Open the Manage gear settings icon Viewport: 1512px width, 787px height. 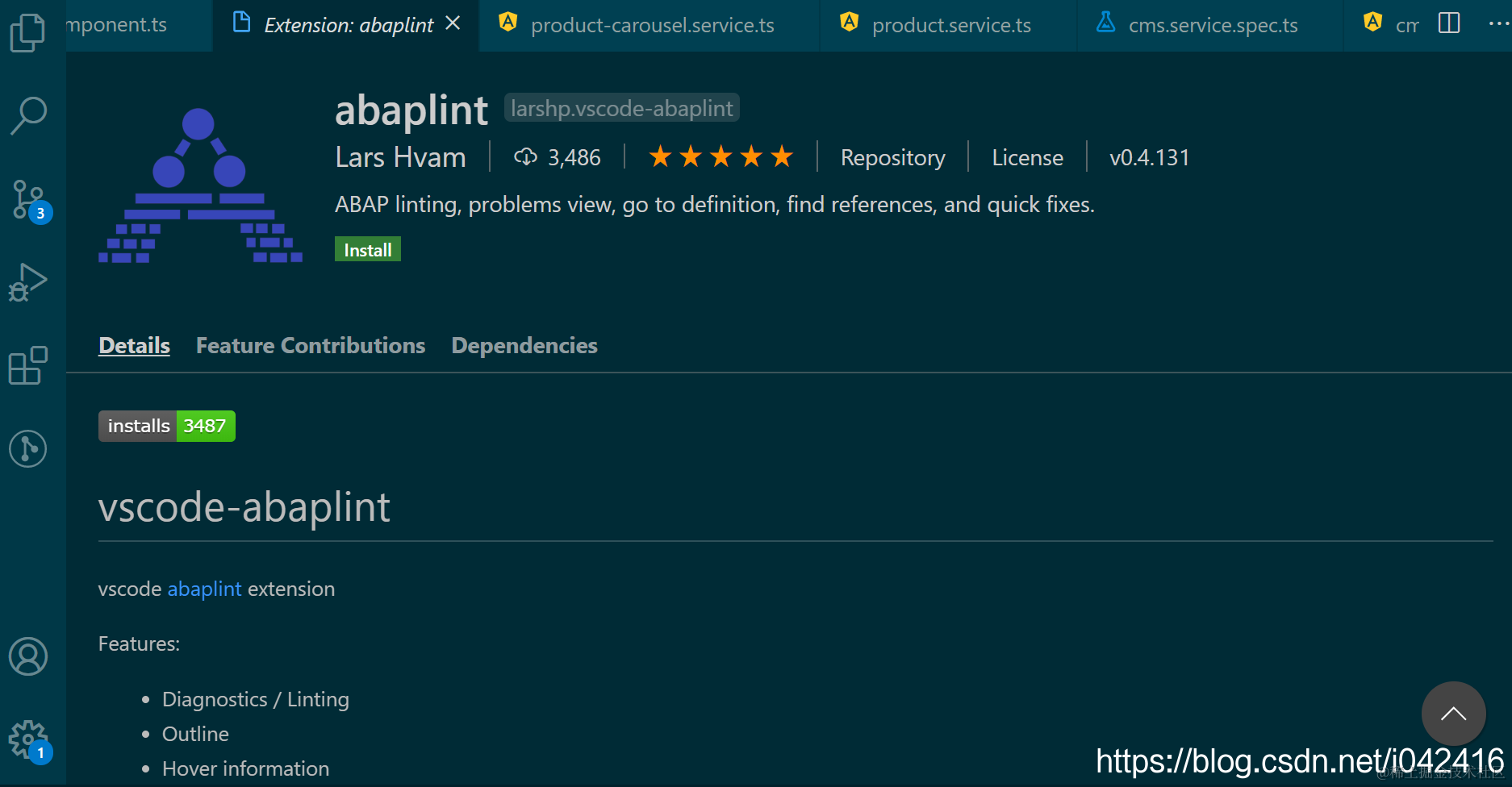[30, 741]
